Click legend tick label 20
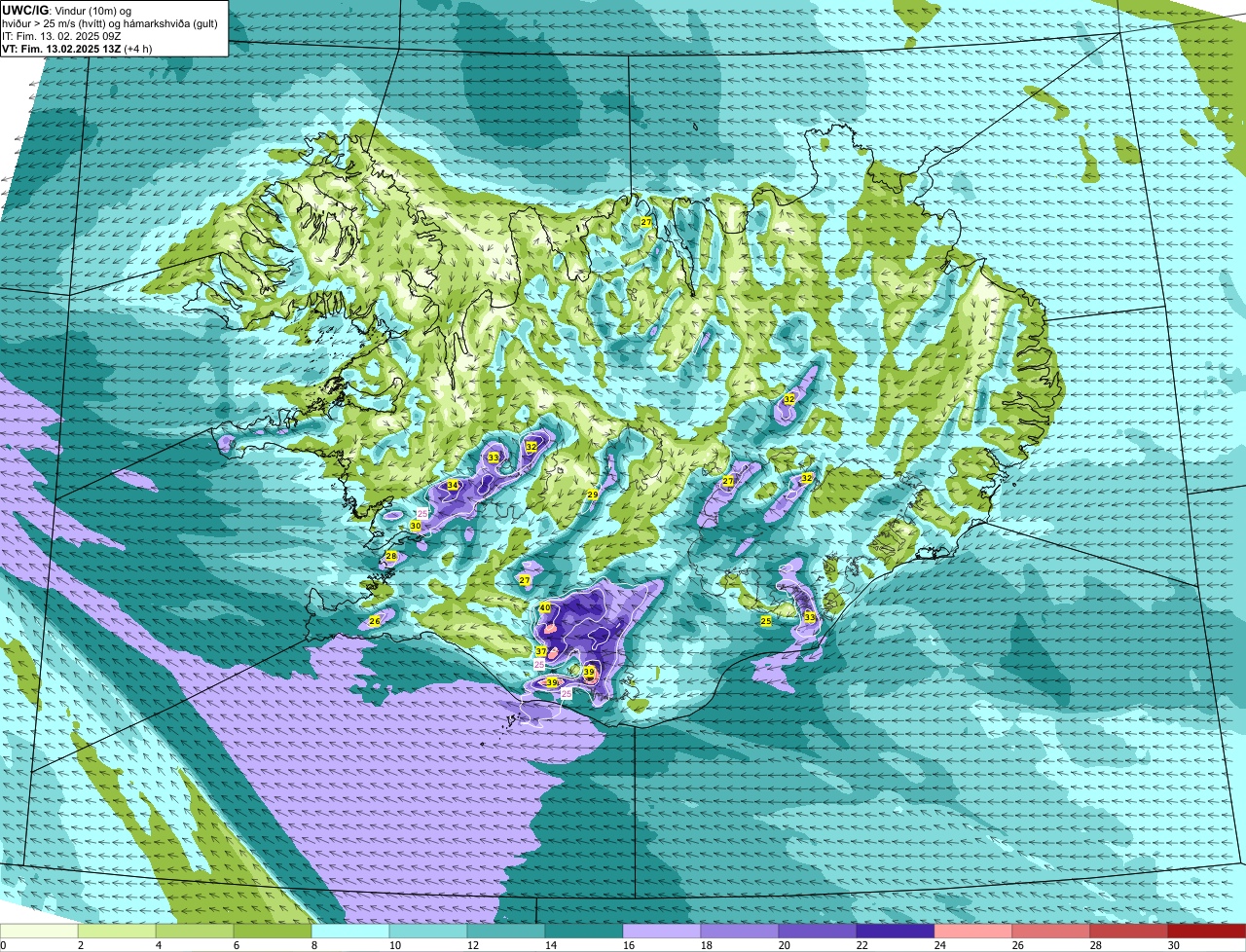 (x=785, y=945)
